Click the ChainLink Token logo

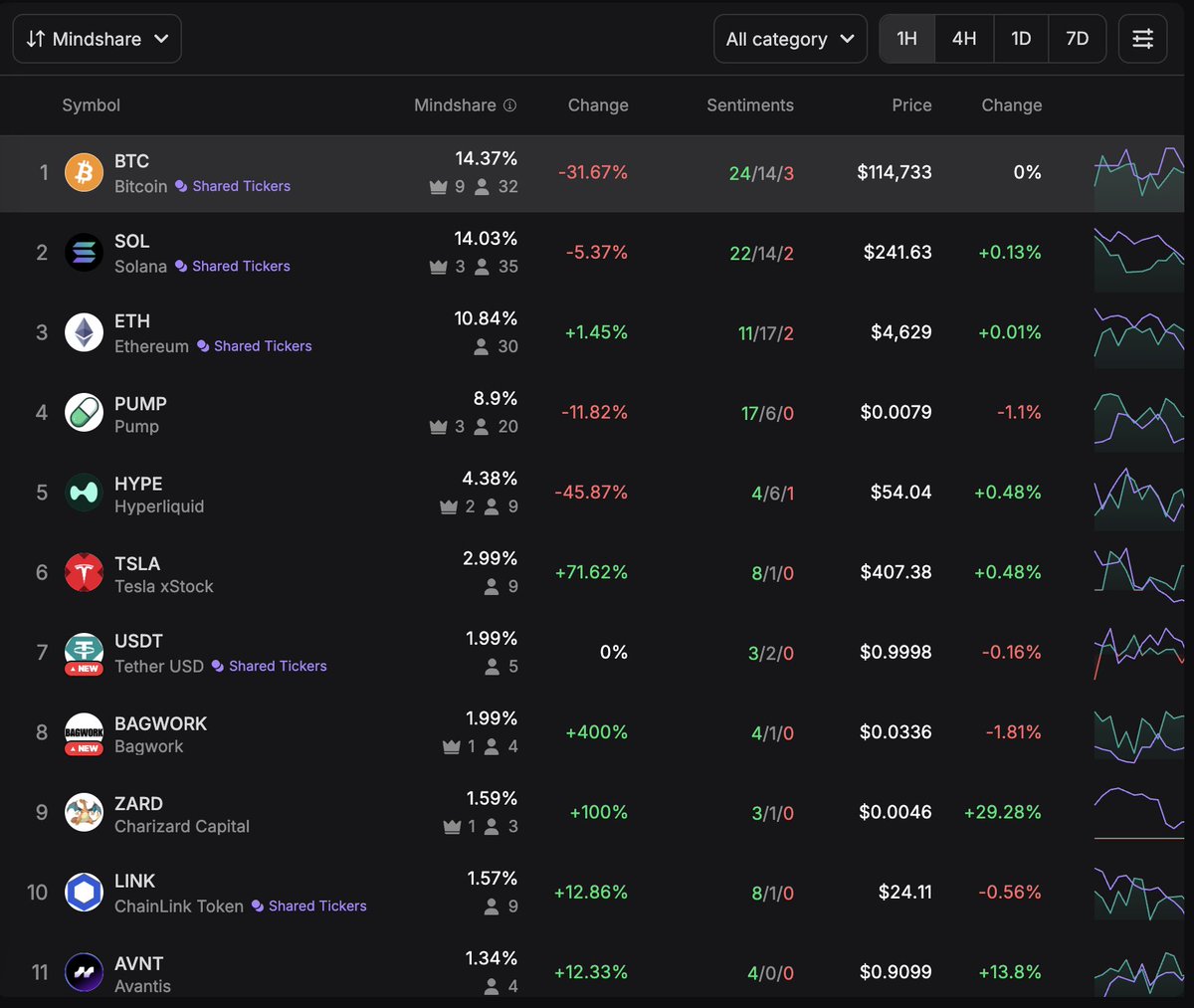(84, 893)
